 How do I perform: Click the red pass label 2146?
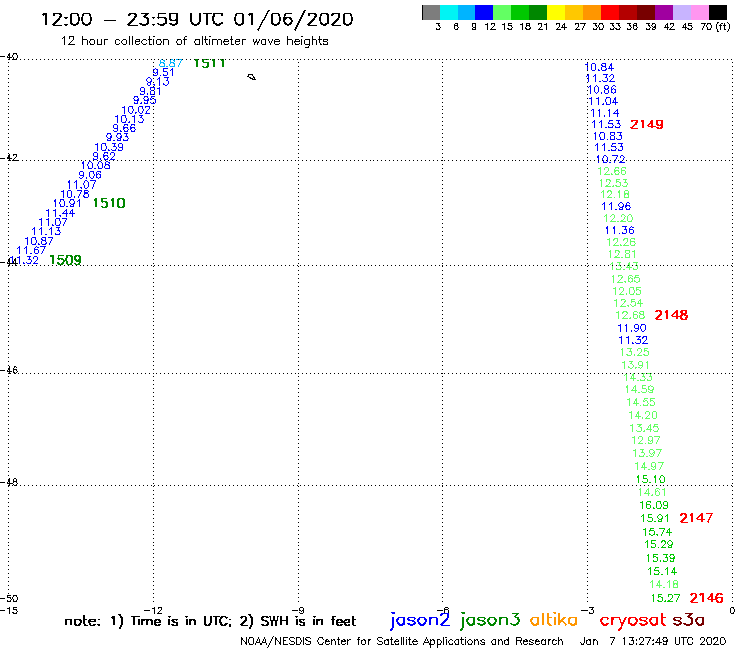pyautogui.click(x=706, y=598)
